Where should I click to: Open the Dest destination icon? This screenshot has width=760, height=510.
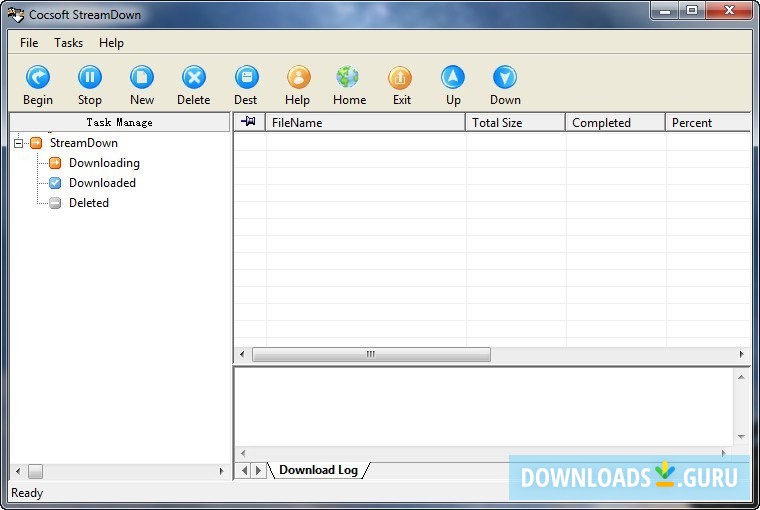click(247, 77)
